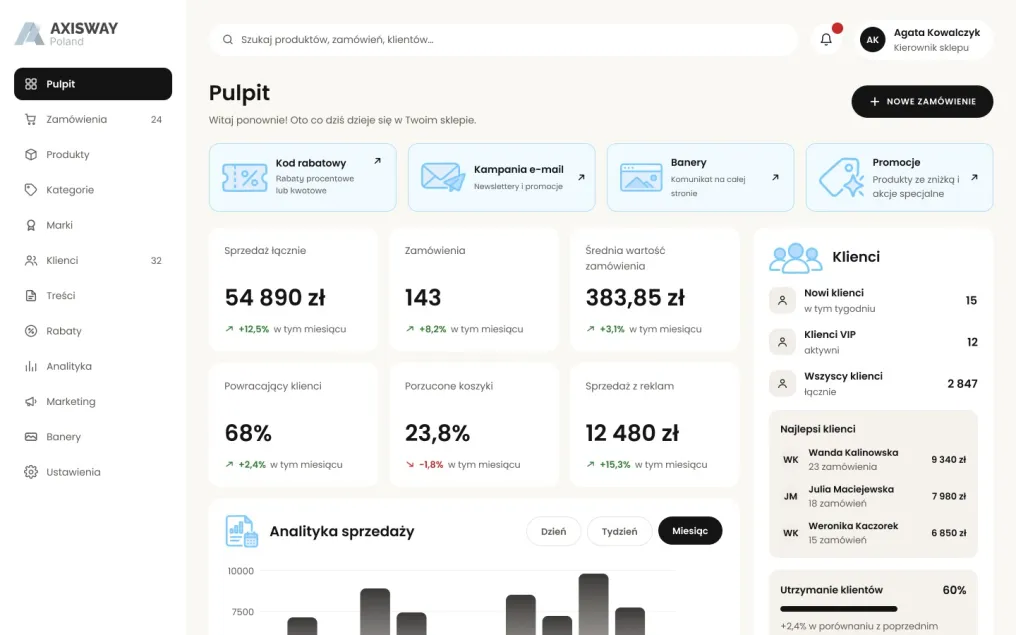Viewport: 1016px width, 635px height.
Task: Click the Pulpit grid icon in sidebar
Action: (x=30, y=84)
